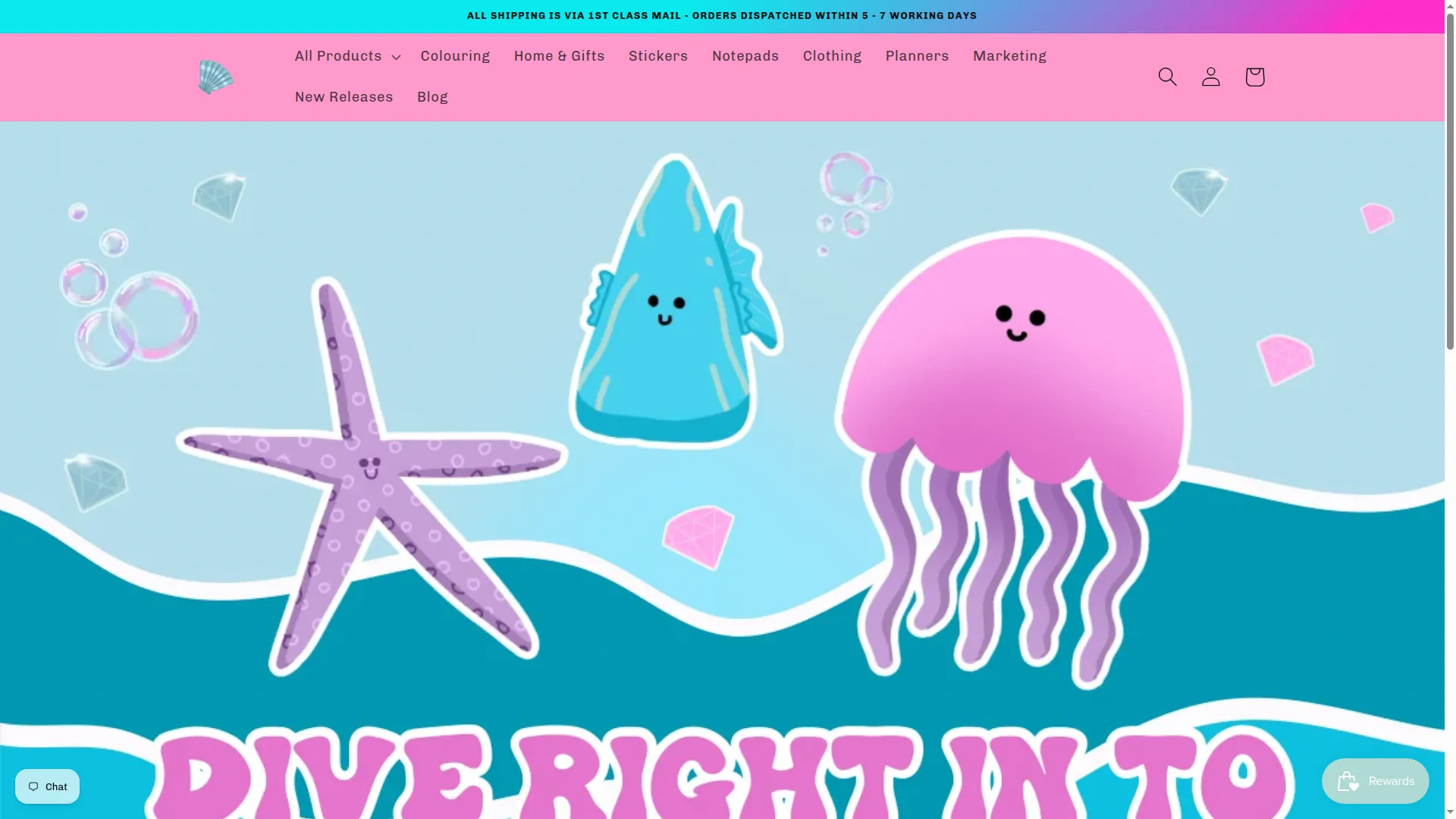
Task: Open the shopping cart icon
Action: (x=1254, y=77)
